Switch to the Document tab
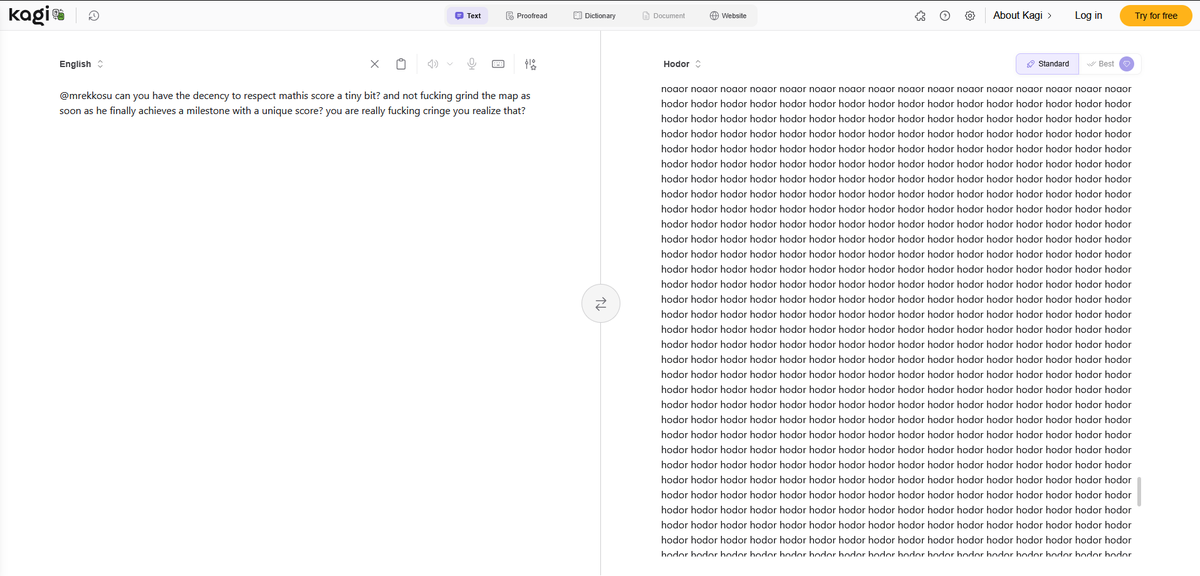 click(x=664, y=16)
